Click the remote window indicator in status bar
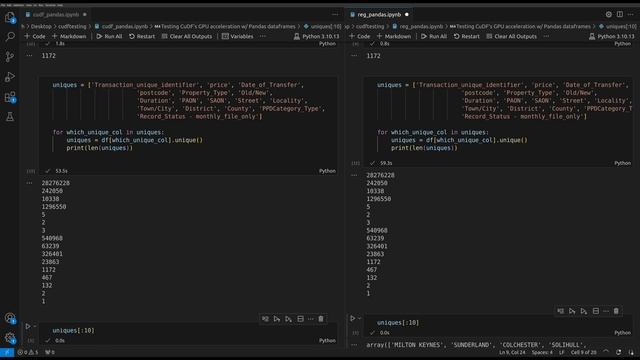 pyautogui.click(x=7, y=352)
